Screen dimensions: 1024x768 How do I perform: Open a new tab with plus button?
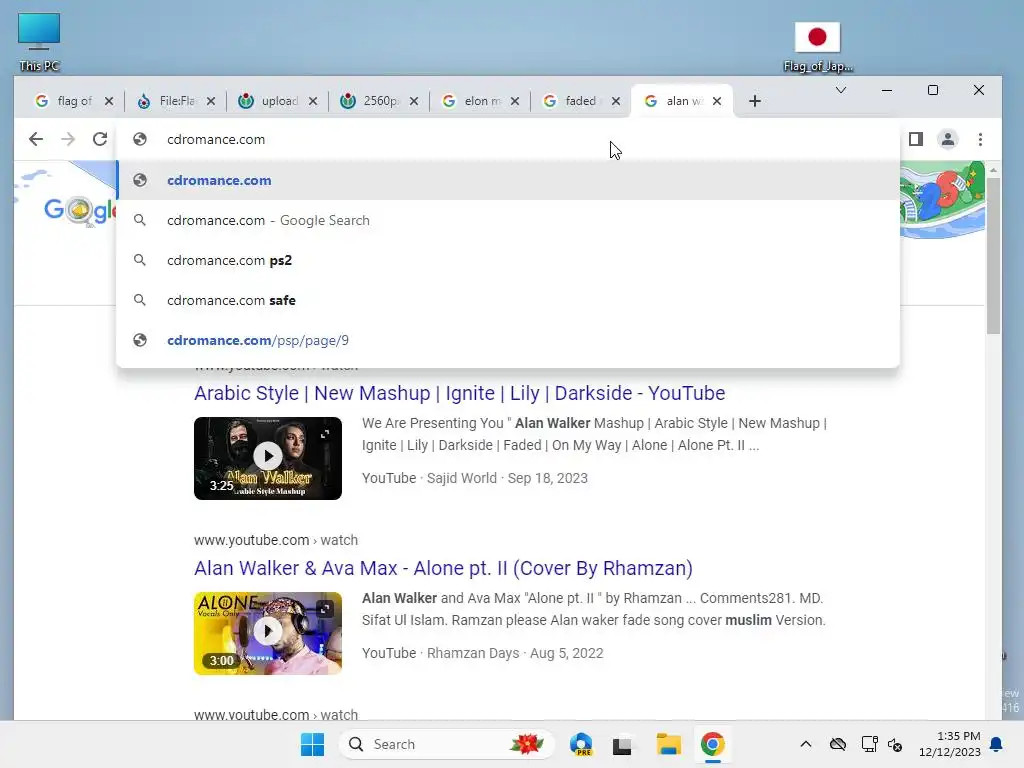point(755,101)
